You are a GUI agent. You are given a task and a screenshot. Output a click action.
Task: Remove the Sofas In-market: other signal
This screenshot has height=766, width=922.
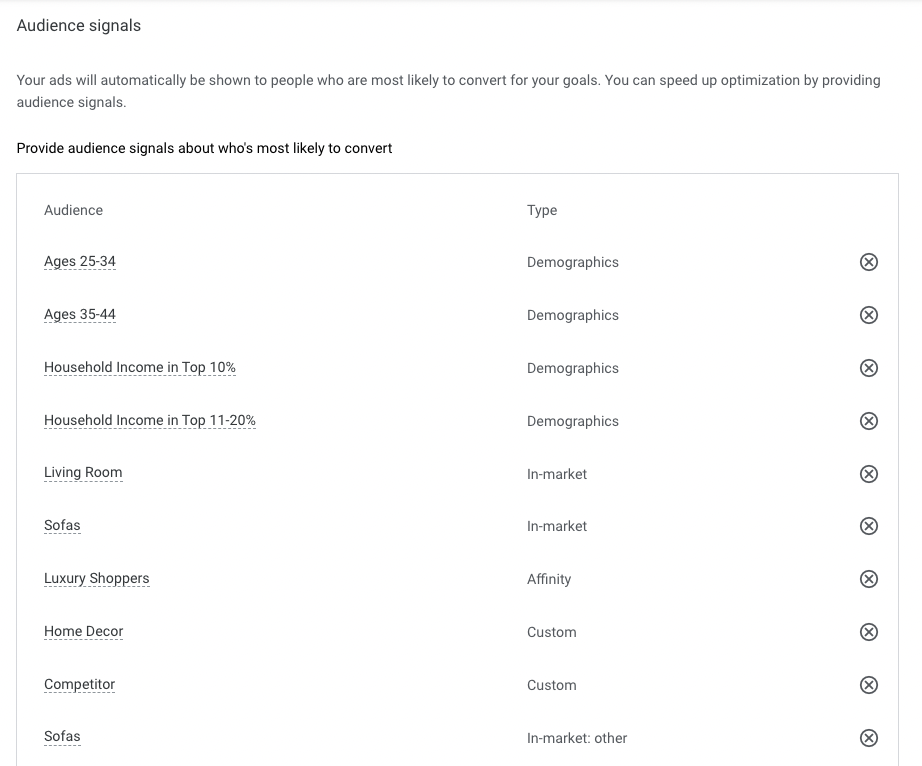pyautogui.click(x=868, y=737)
